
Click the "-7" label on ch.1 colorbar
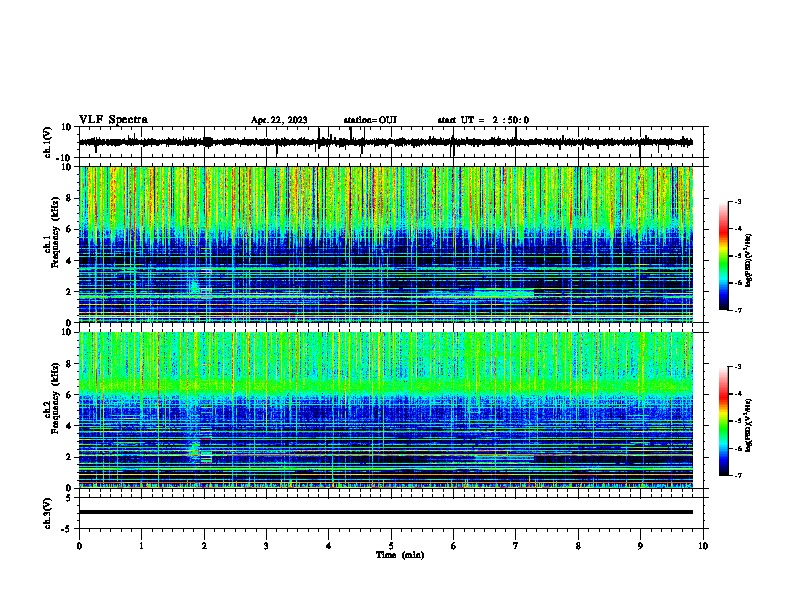737,310
